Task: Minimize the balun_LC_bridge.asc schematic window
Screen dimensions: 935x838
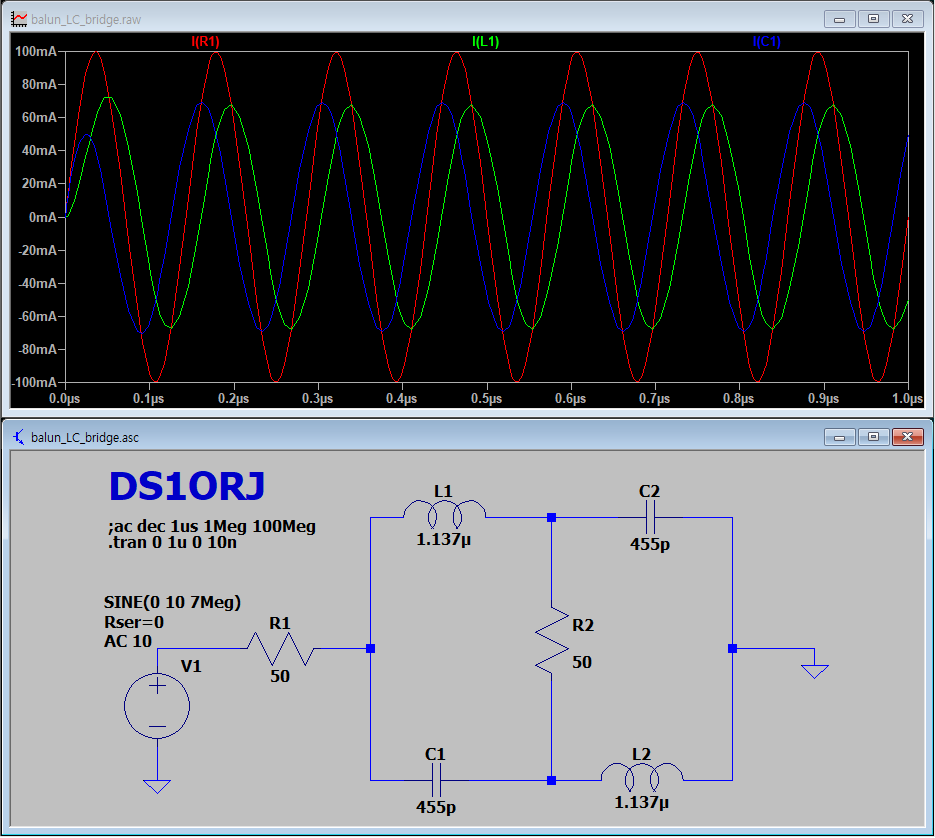Action: click(840, 437)
